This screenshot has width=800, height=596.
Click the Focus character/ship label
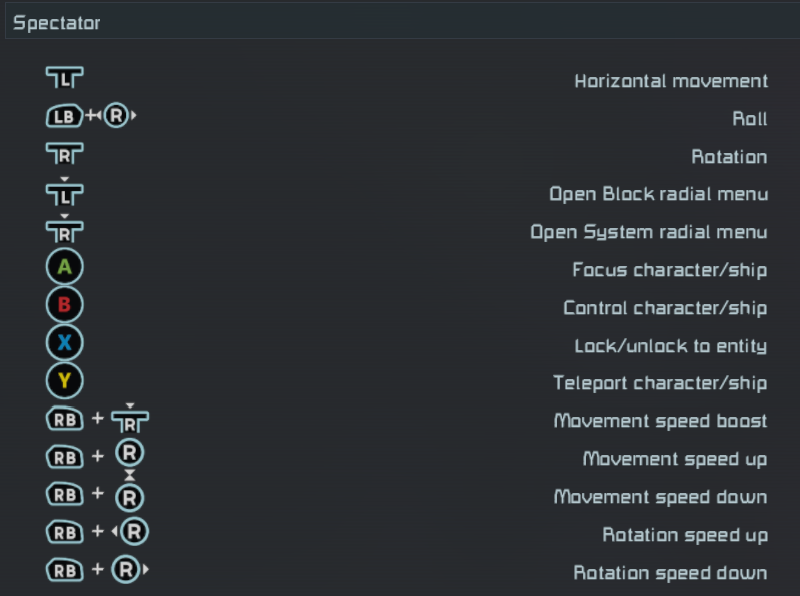[669, 270]
